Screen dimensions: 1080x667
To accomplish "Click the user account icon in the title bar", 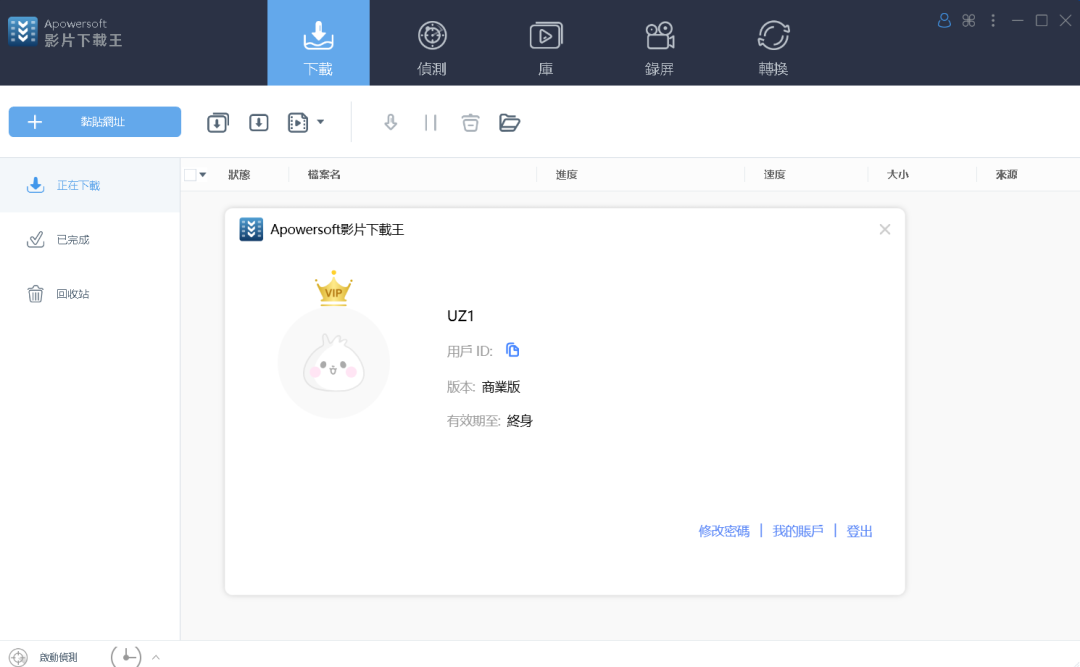I will [x=944, y=21].
